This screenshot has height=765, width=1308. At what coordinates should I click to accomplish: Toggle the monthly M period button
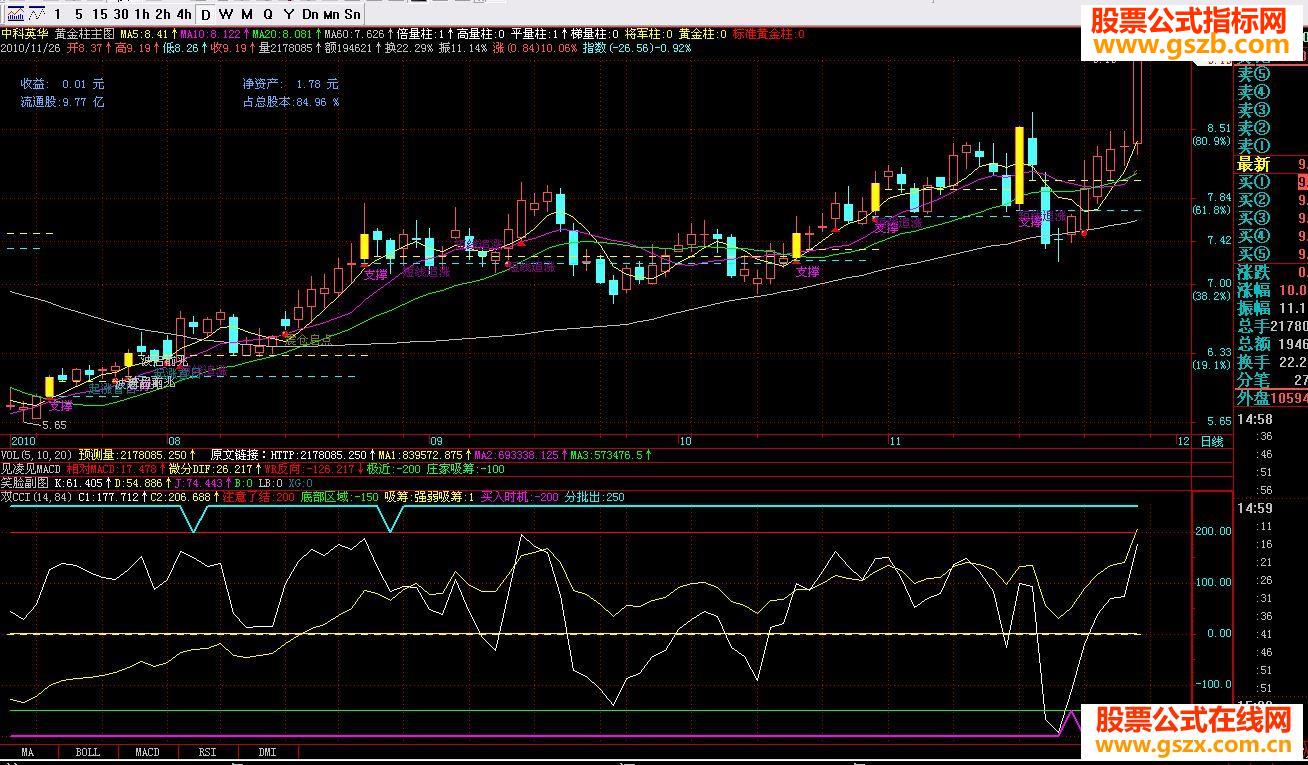pyautogui.click(x=246, y=14)
